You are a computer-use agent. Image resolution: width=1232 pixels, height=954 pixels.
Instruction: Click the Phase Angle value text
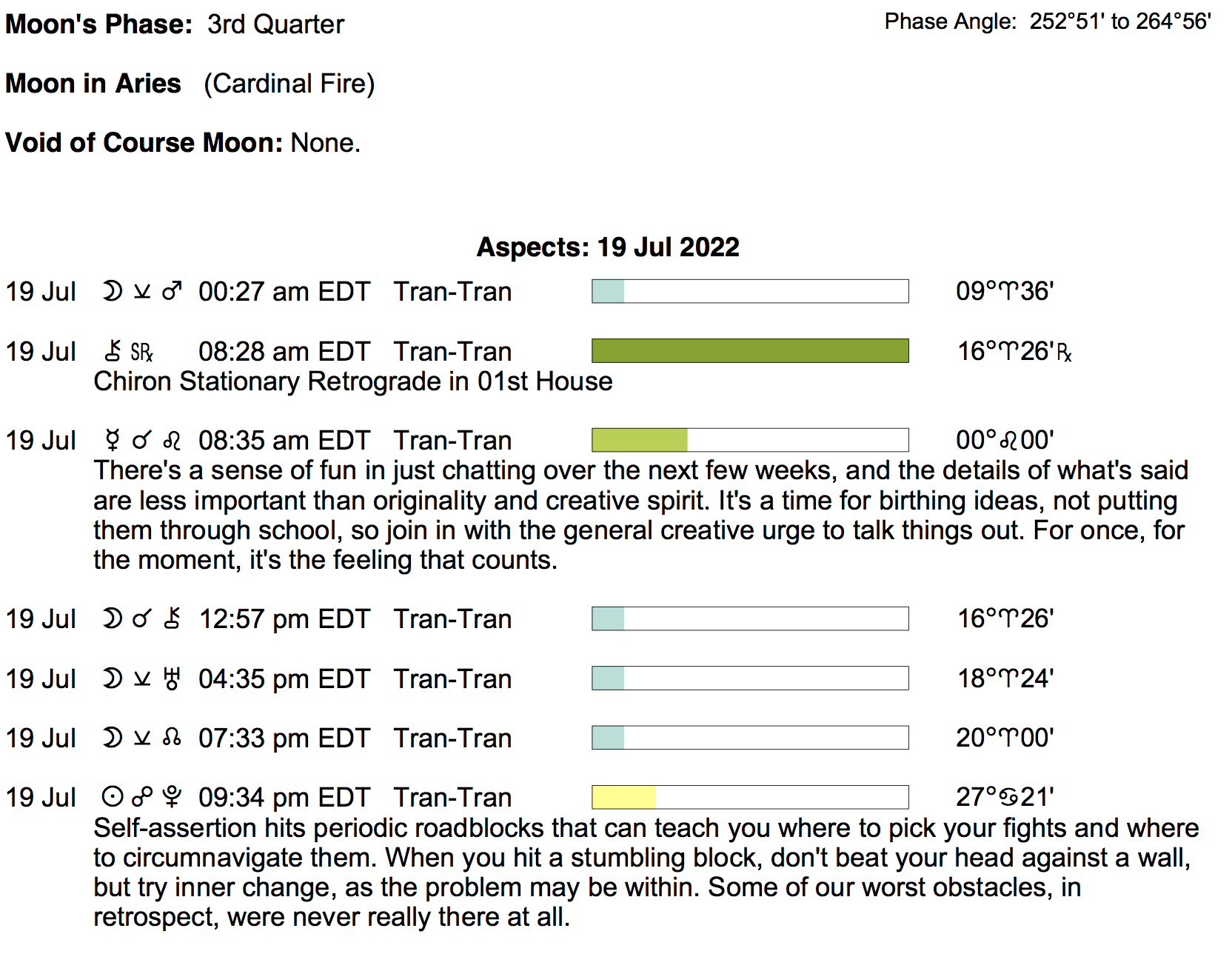click(1120, 21)
